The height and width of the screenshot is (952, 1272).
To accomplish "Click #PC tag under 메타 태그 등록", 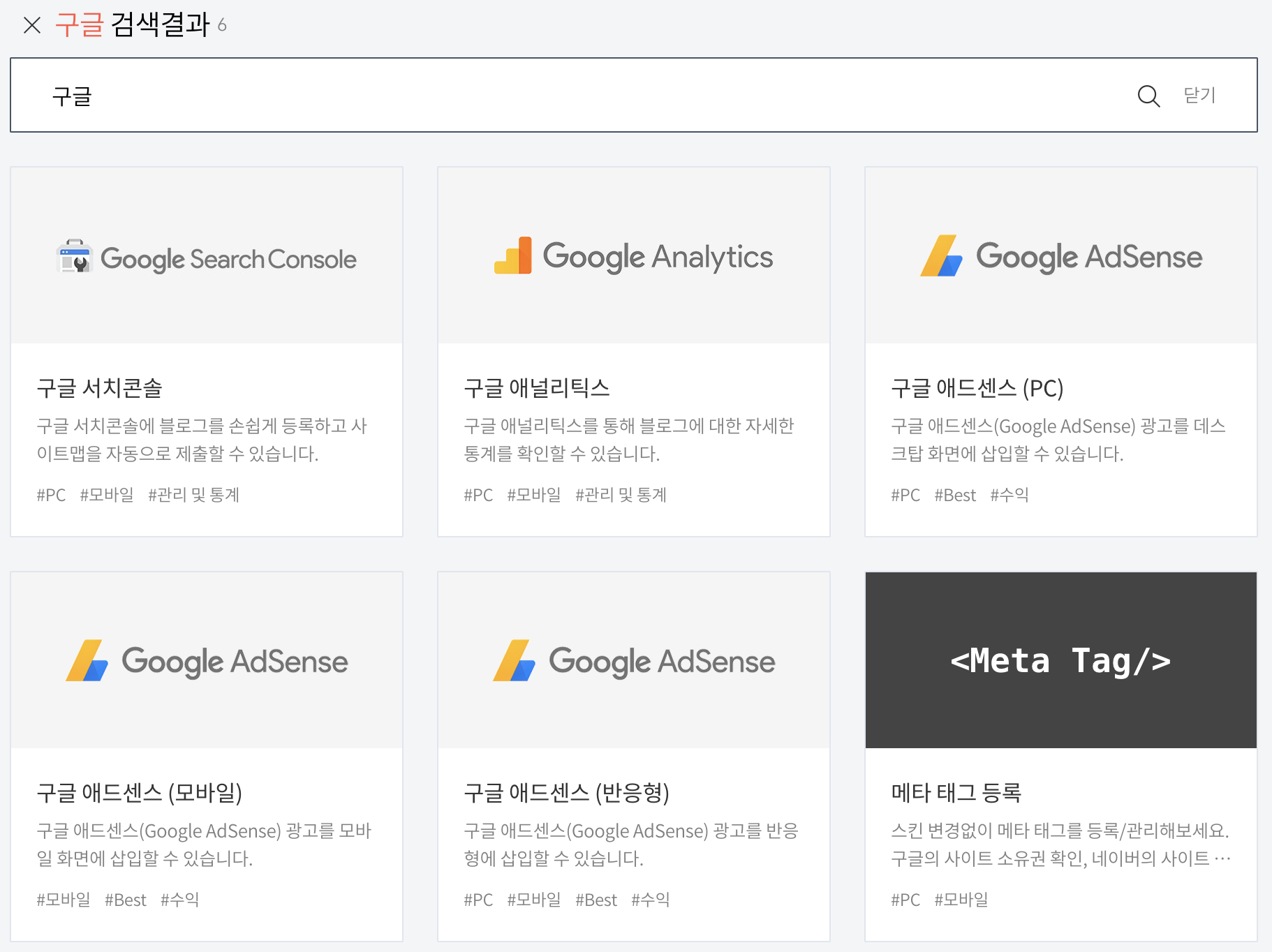I will [x=905, y=900].
